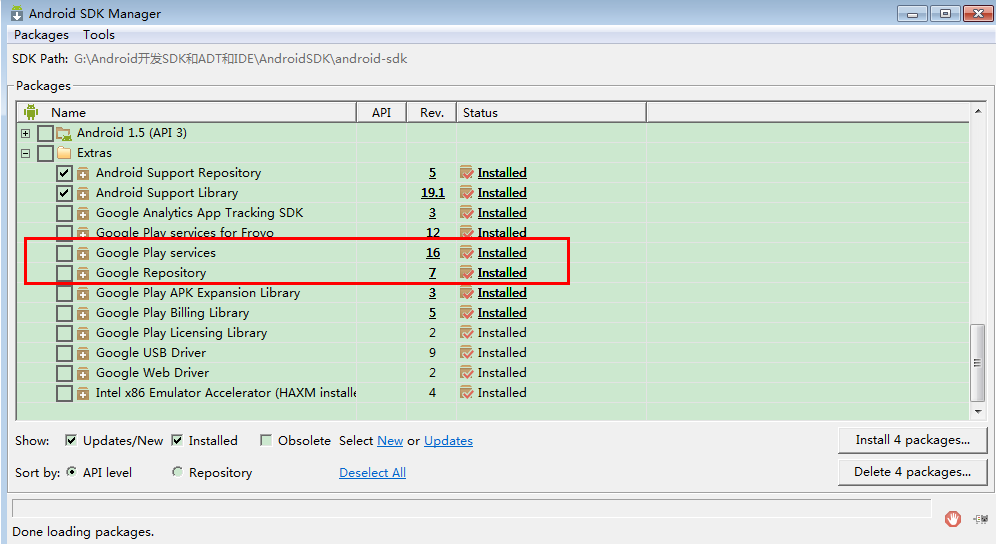Click the package list scrollbar down arrow
996x544 pixels.
point(978,412)
